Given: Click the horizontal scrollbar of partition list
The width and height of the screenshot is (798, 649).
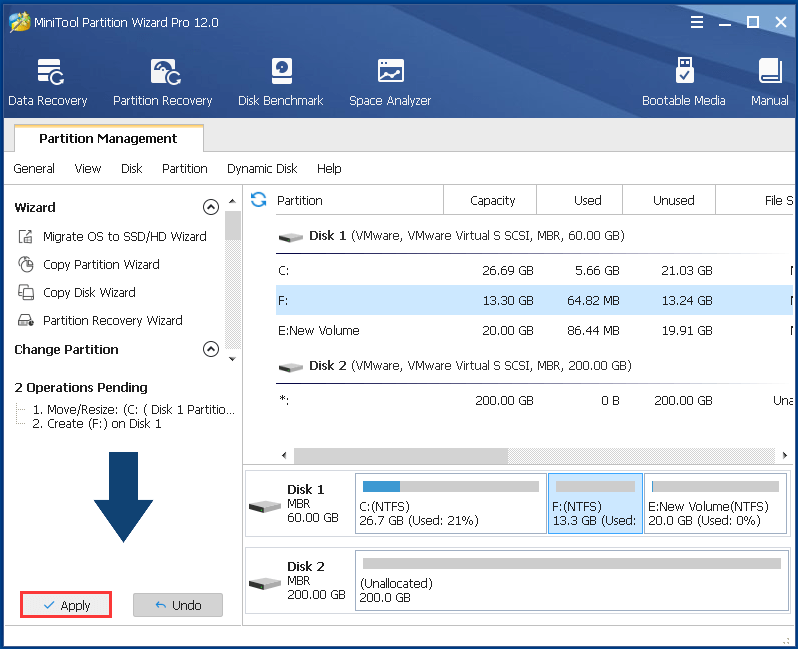Looking at the screenshot, I should tap(401, 456).
